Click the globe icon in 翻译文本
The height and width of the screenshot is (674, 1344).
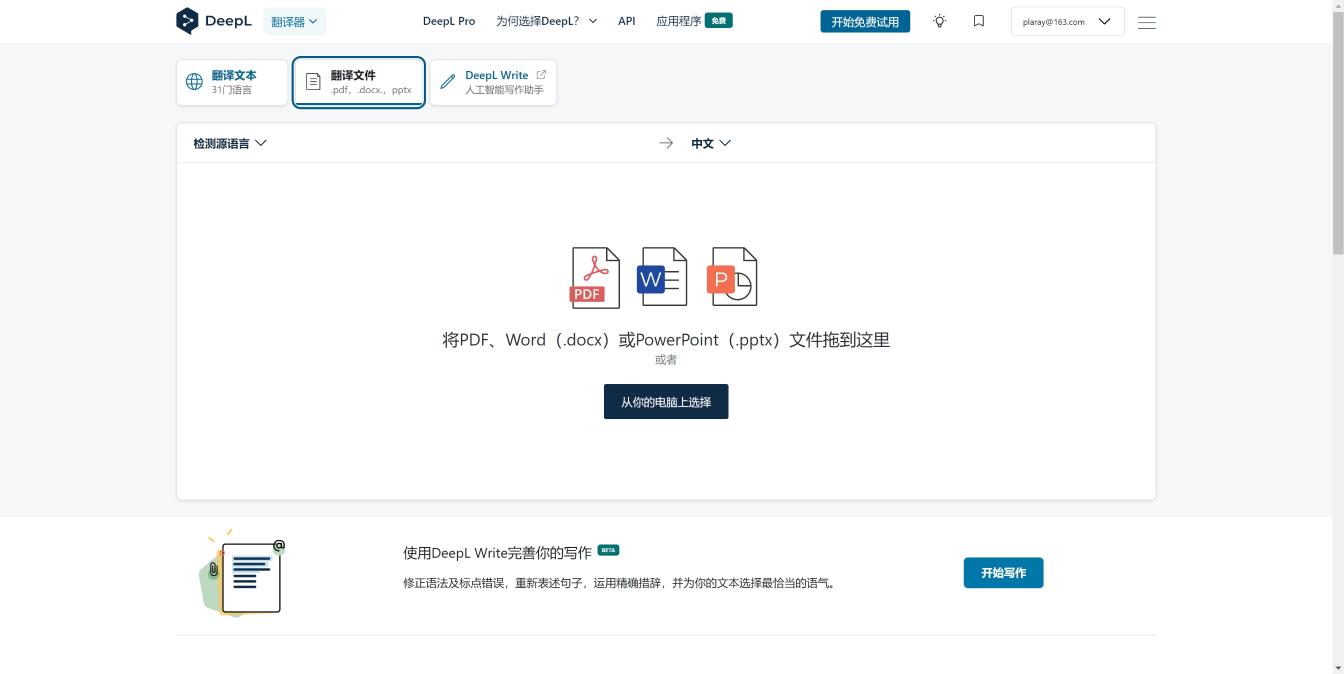coord(194,82)
